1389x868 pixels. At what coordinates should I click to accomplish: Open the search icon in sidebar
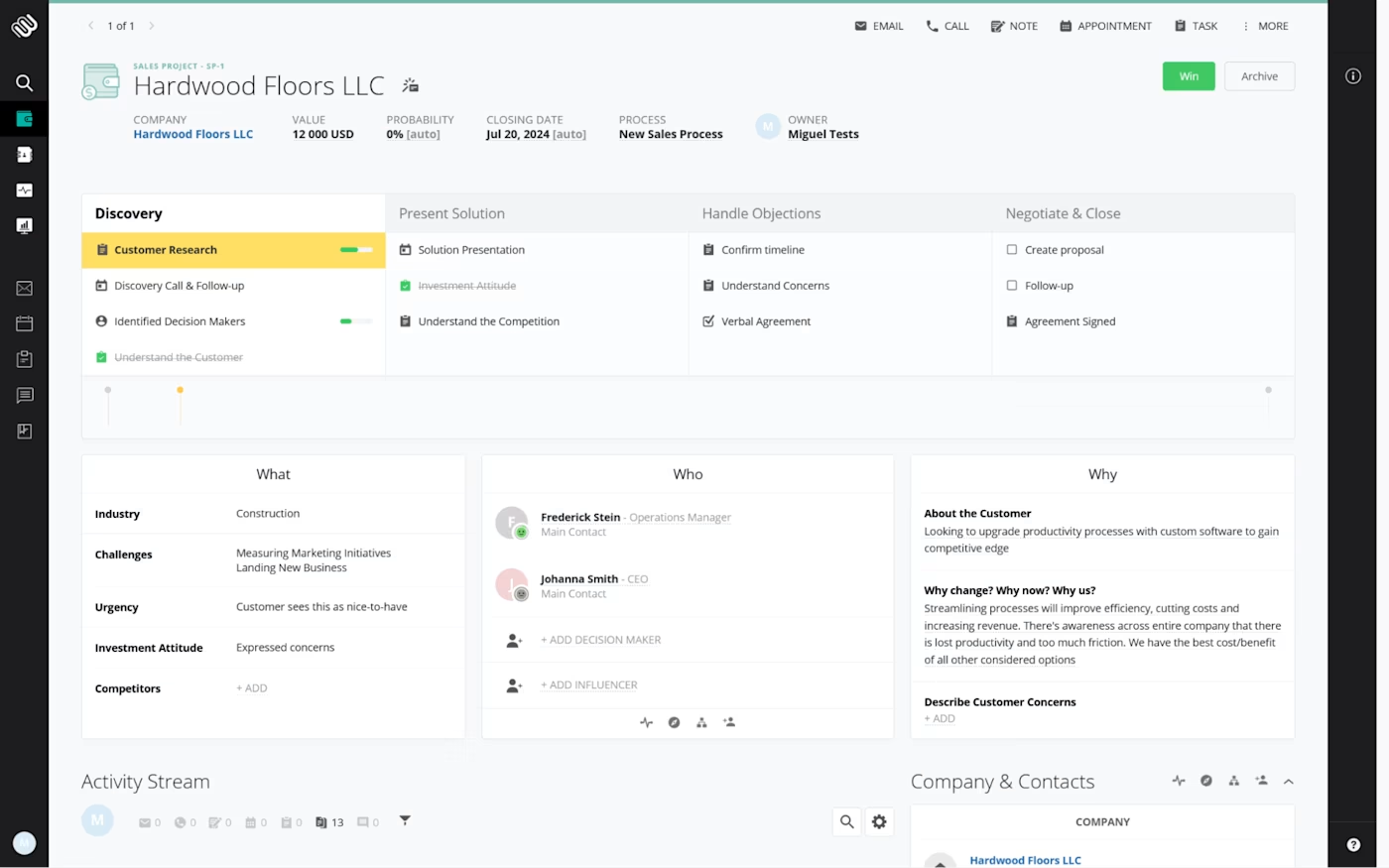point(24,83)
